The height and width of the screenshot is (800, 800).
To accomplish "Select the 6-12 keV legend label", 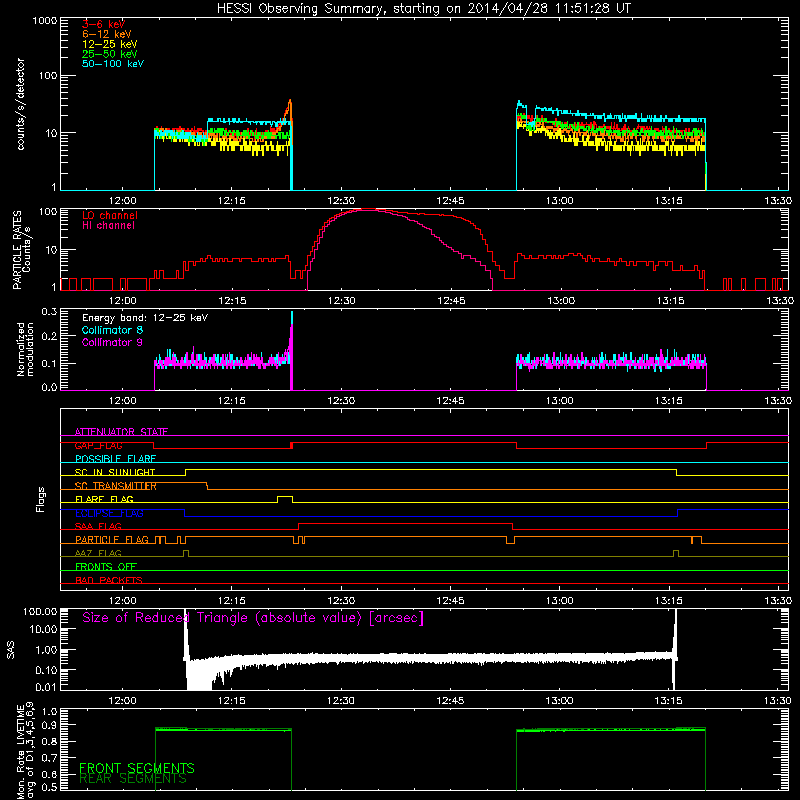I will tap(107, 34).
